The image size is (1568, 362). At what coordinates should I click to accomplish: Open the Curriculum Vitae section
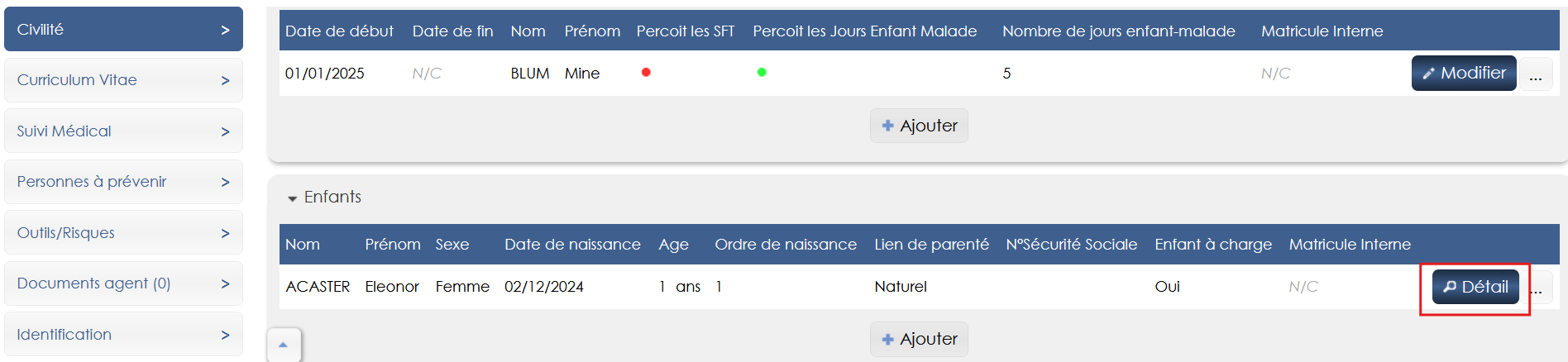point(123,80)
